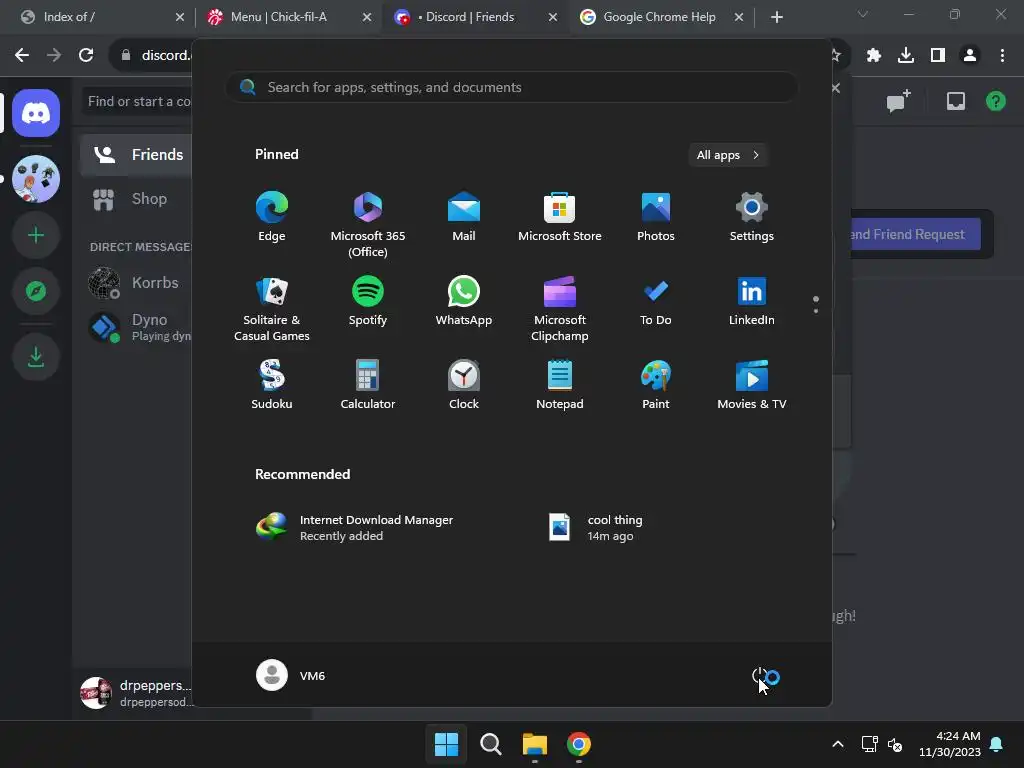Open the To Do app
This screenshot has height=768, width=1024.
coord(656,301)
